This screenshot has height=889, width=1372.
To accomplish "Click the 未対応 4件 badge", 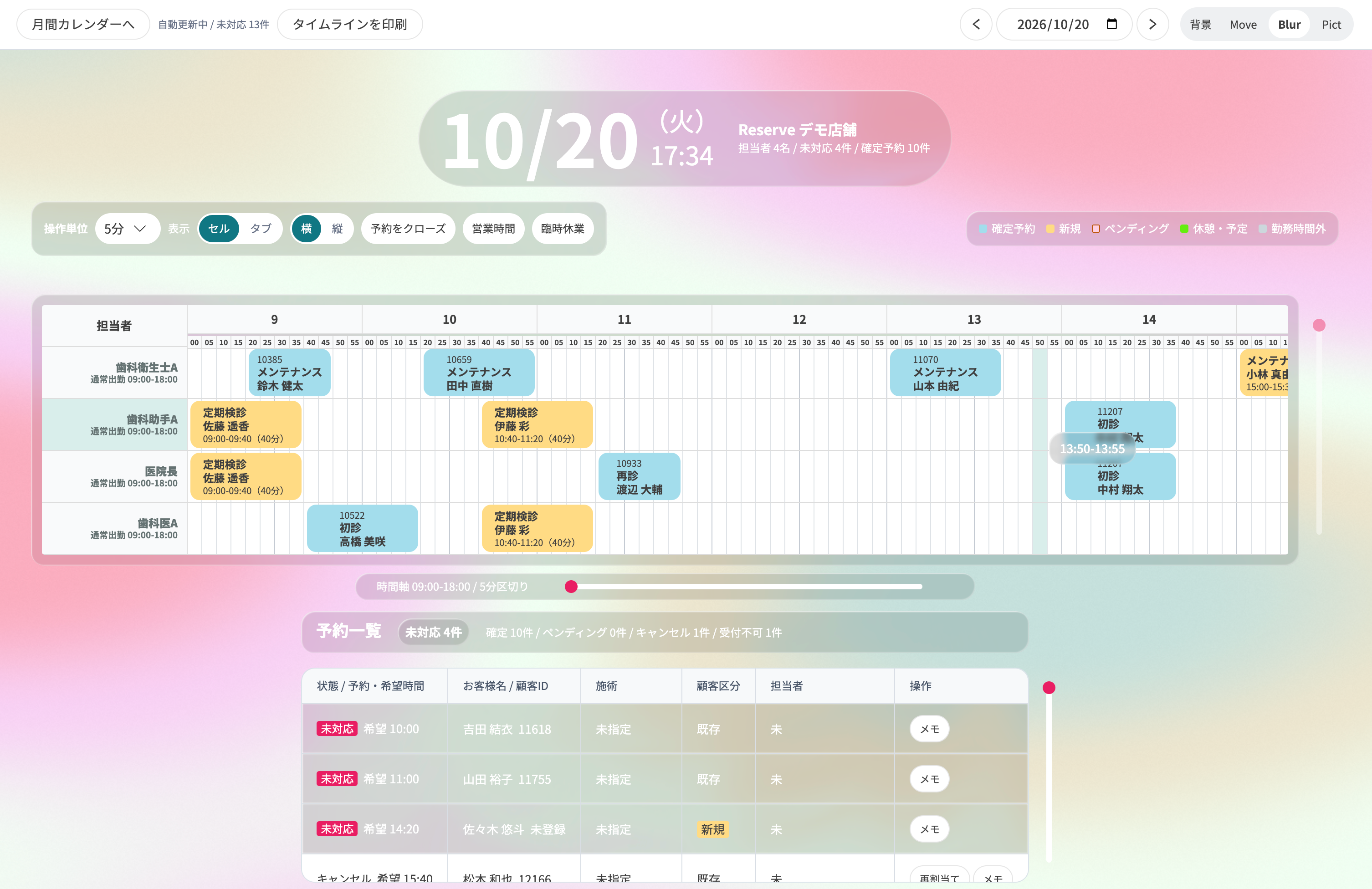I will [434, 632].
